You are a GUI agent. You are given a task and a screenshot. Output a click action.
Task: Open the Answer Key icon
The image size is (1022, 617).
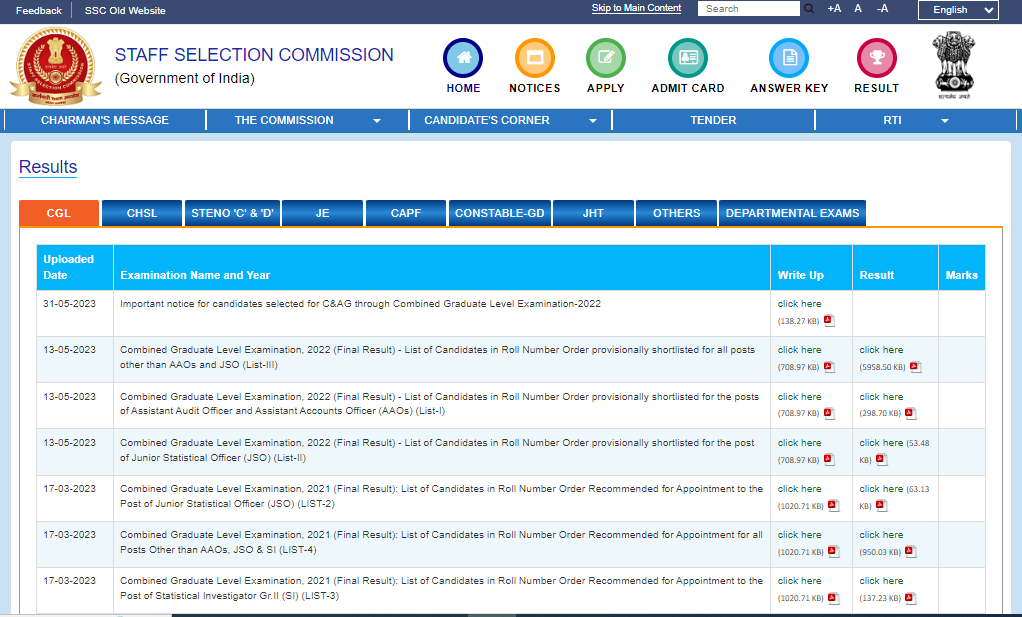click(789, 58)
